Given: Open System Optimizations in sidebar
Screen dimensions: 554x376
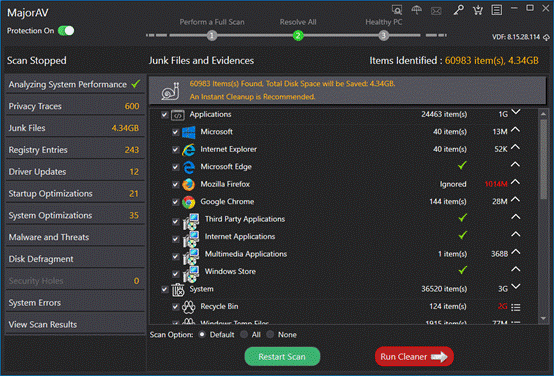Looking at the screenshot, I should coord(75,215).
